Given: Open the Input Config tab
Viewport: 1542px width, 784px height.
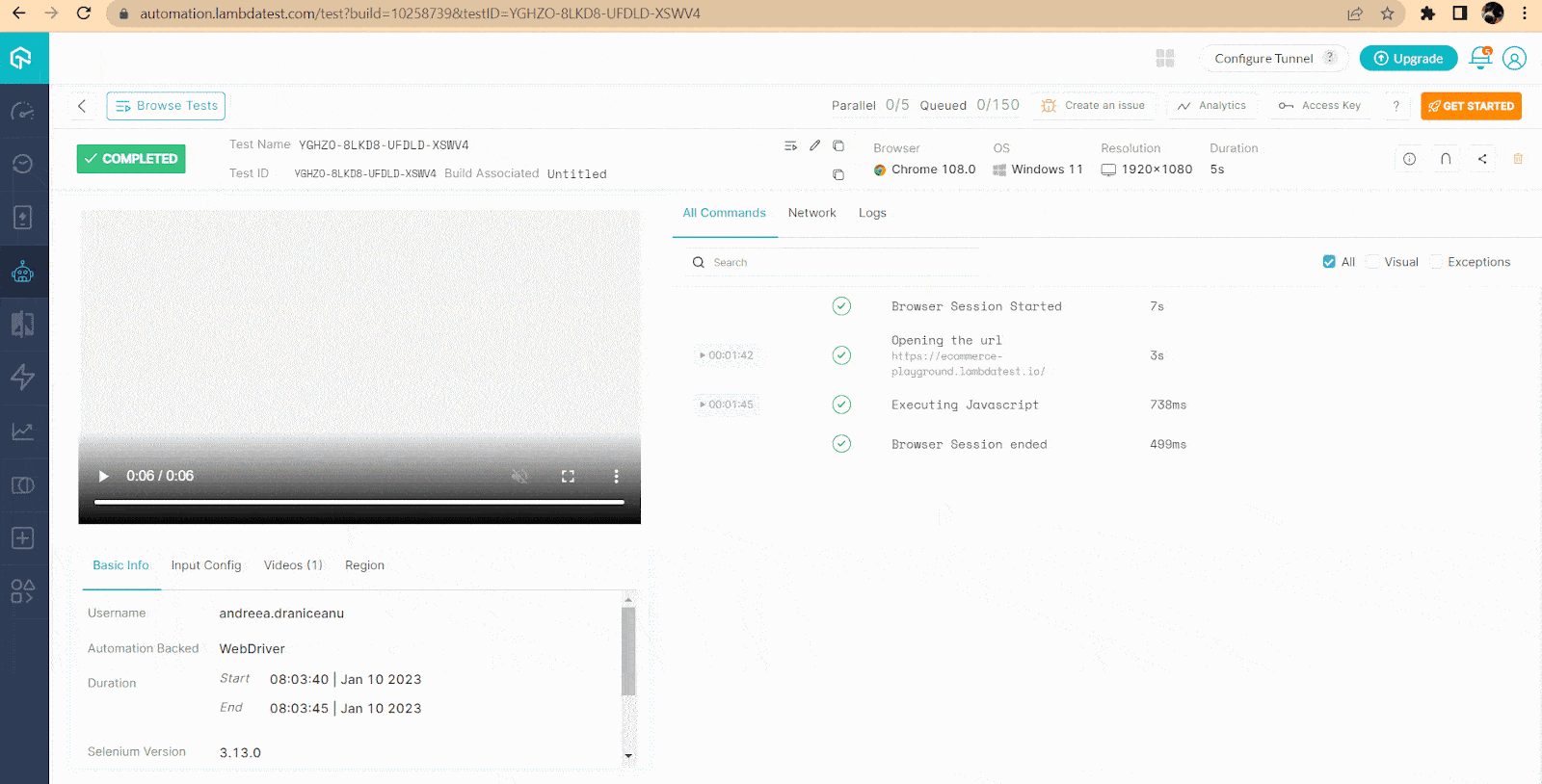Looking at the screenshot, I should (206, 565).
